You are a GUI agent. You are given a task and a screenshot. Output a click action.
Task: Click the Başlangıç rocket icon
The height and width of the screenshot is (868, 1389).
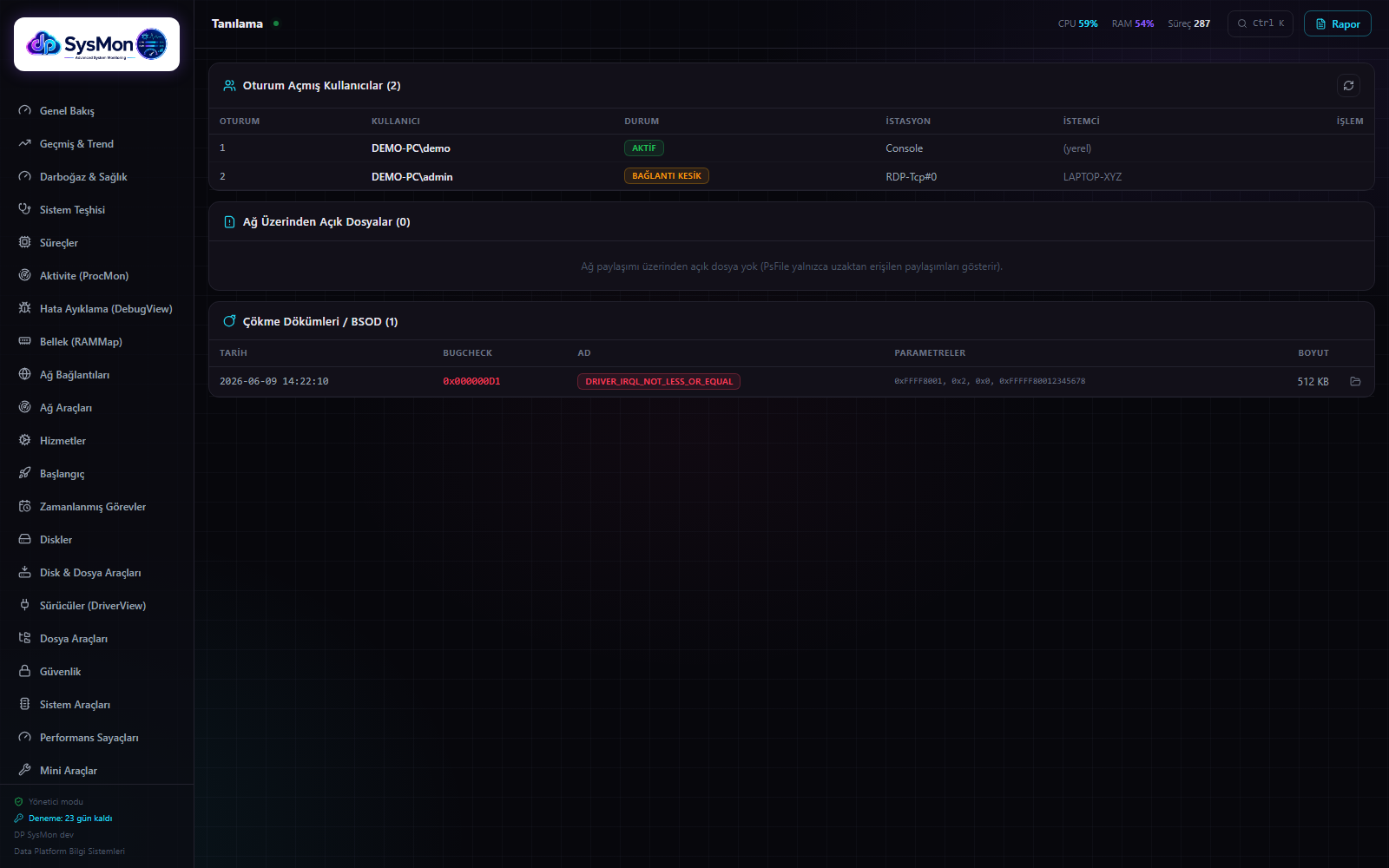tap(24, 473)
